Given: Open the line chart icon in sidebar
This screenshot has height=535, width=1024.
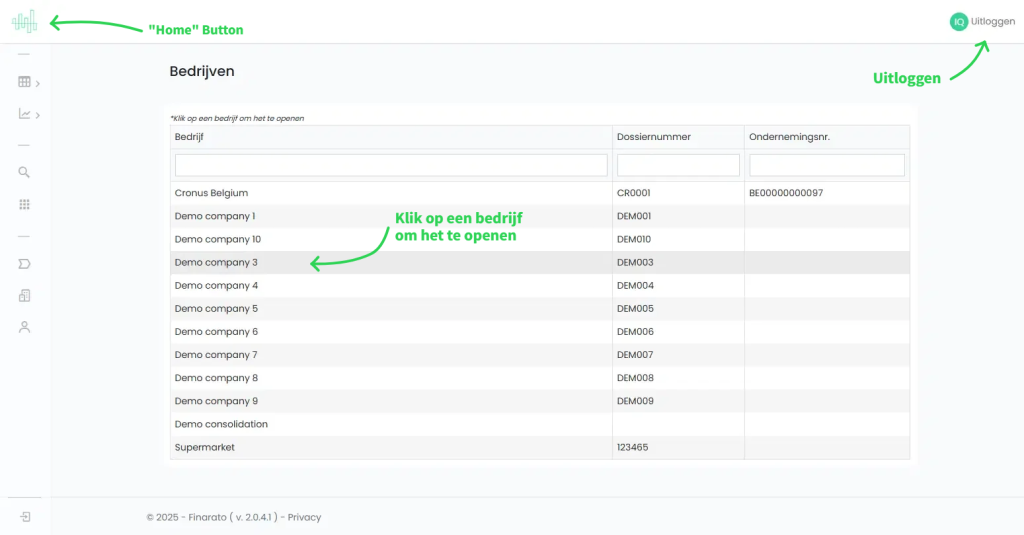Looking at the screenshot, I should click(24, 114).
